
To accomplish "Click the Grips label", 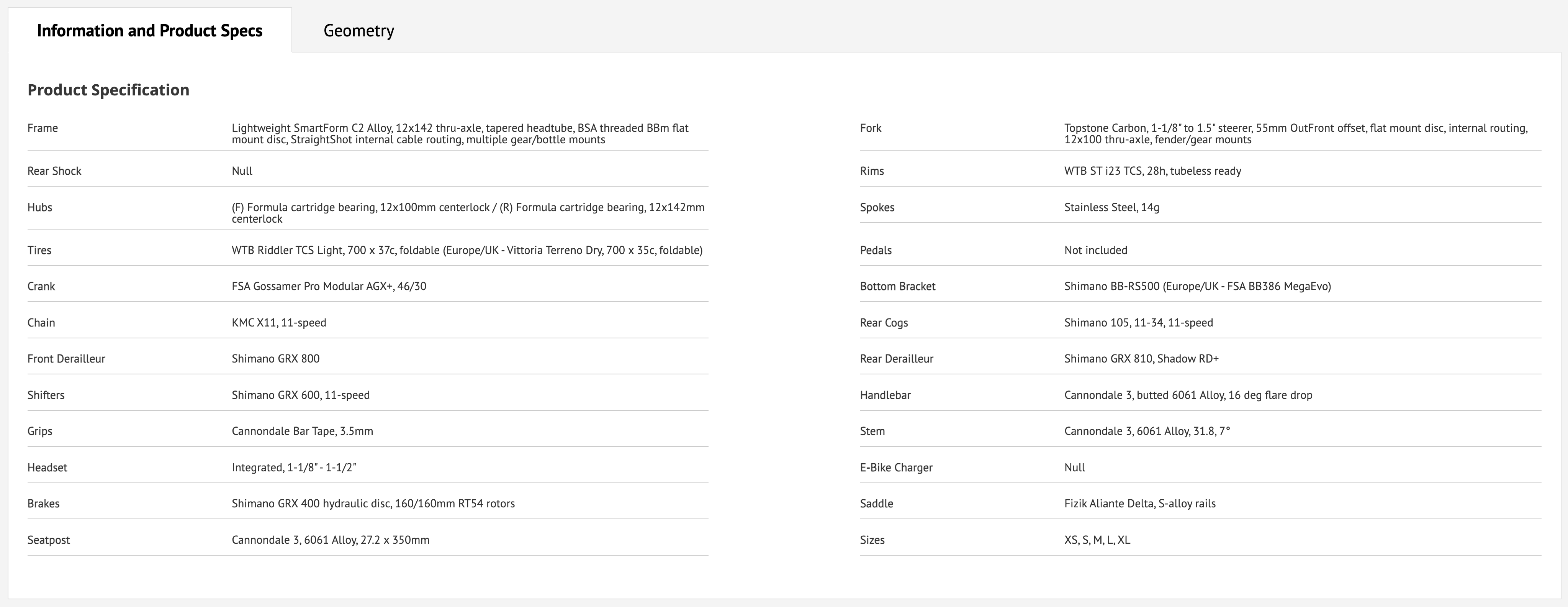I will click(39, 431).
